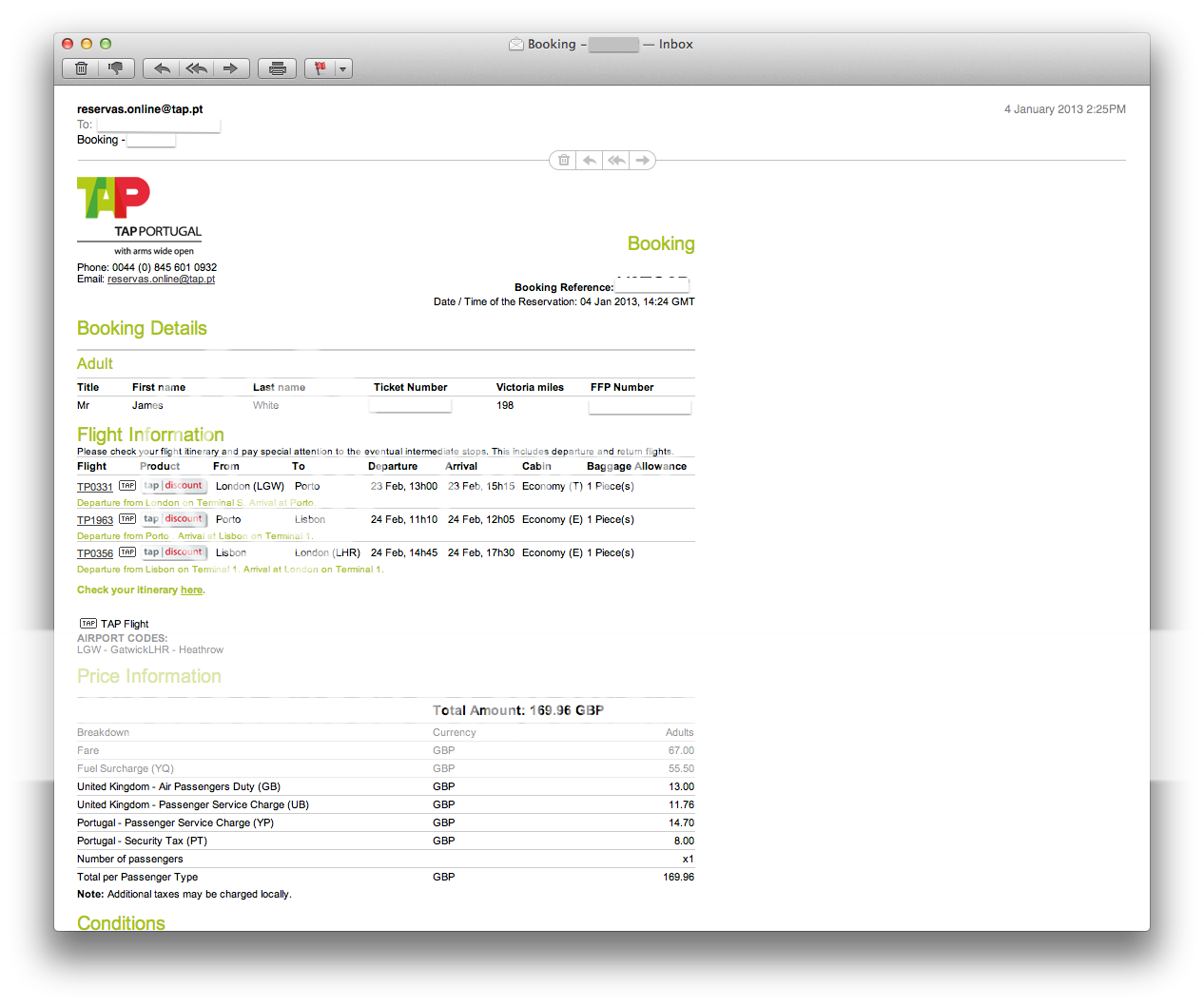The image size is (1204, 1006).
Task: Click the inline trash icon under the header
Action: point(564,161)
